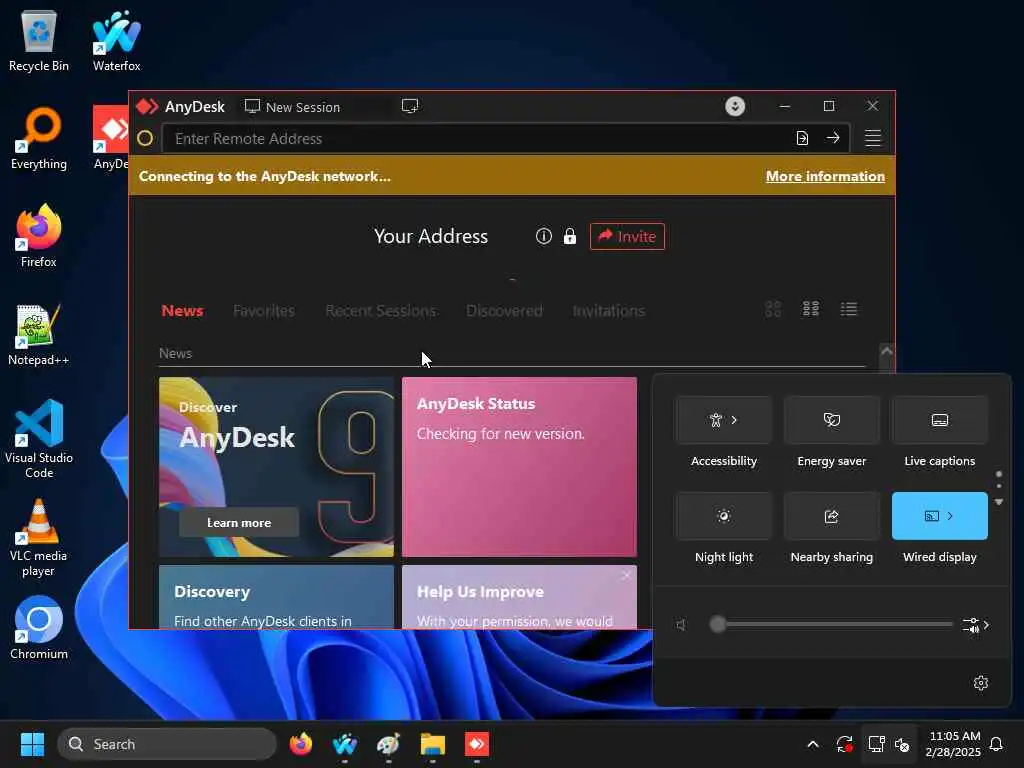The width and height of the screenshot is (1024, 768).
Task: Click the padlock icon next to Your Address
Action: click(x=569, y=236)
